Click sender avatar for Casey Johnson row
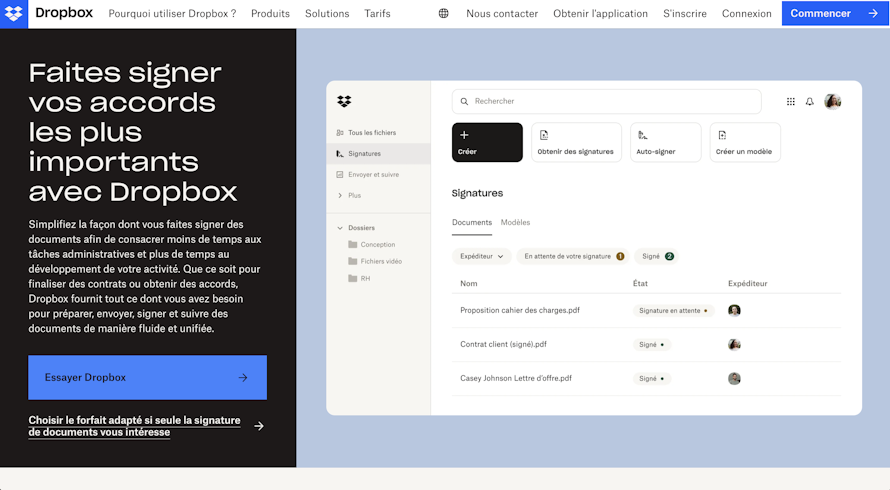This screenshot has width=890, height=490. (734, 379)
